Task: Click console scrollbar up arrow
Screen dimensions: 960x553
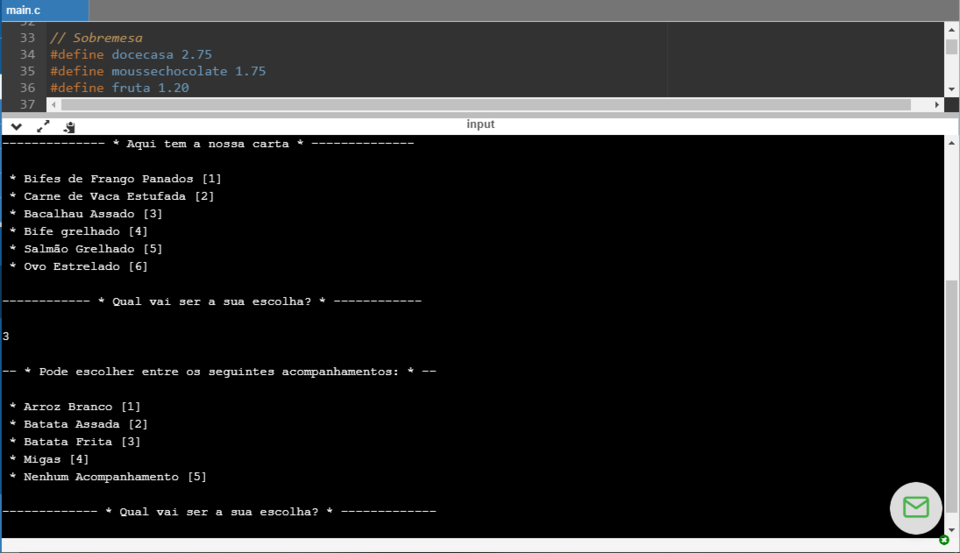Action: 951,143
